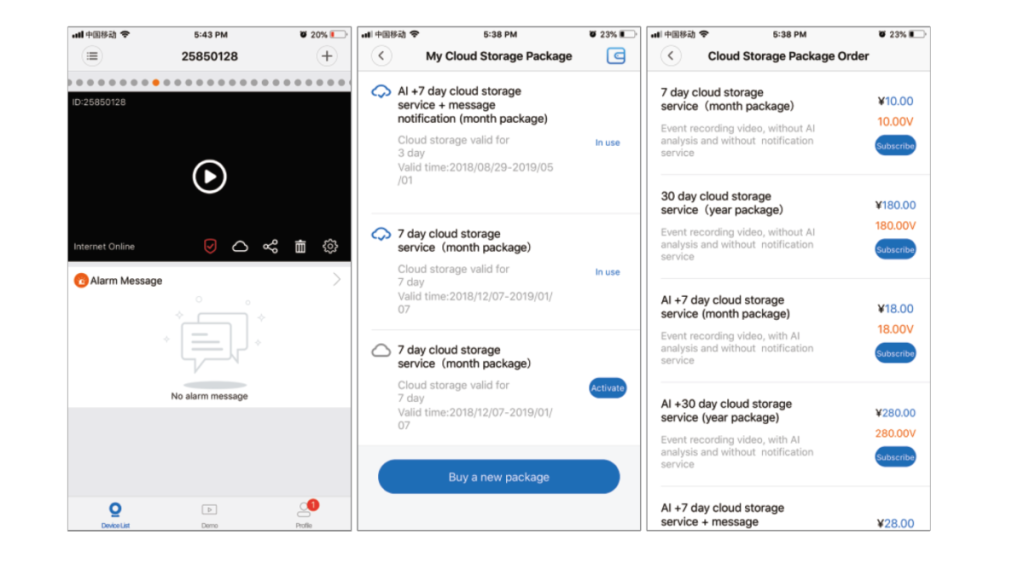1024x564 pixels.
Task: Go back from Cloud Storage Package Order
Action: coord(671,57)
